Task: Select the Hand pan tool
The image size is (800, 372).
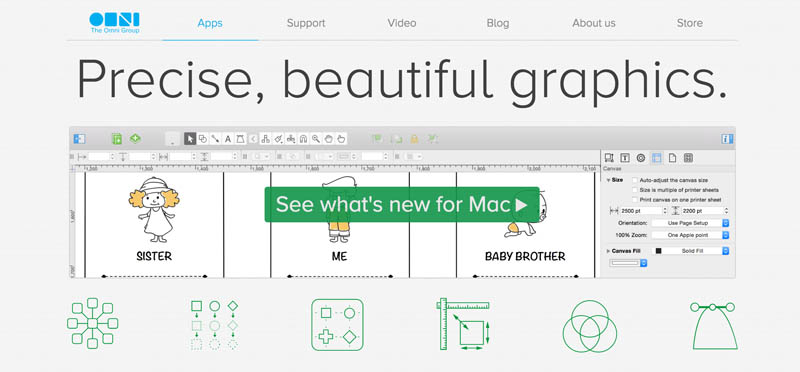Action: 329,138
